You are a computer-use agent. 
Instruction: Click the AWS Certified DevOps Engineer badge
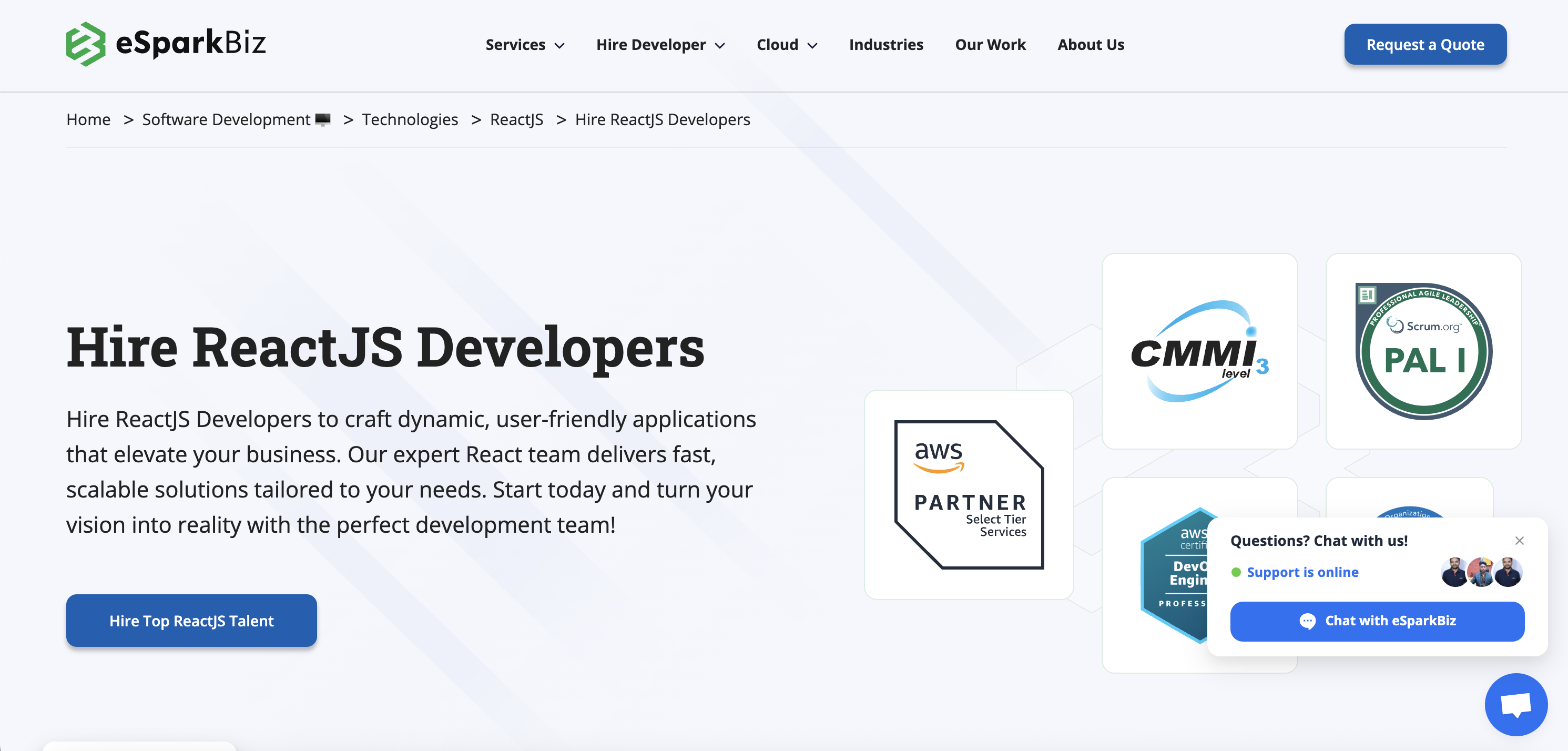point(1175,575)
